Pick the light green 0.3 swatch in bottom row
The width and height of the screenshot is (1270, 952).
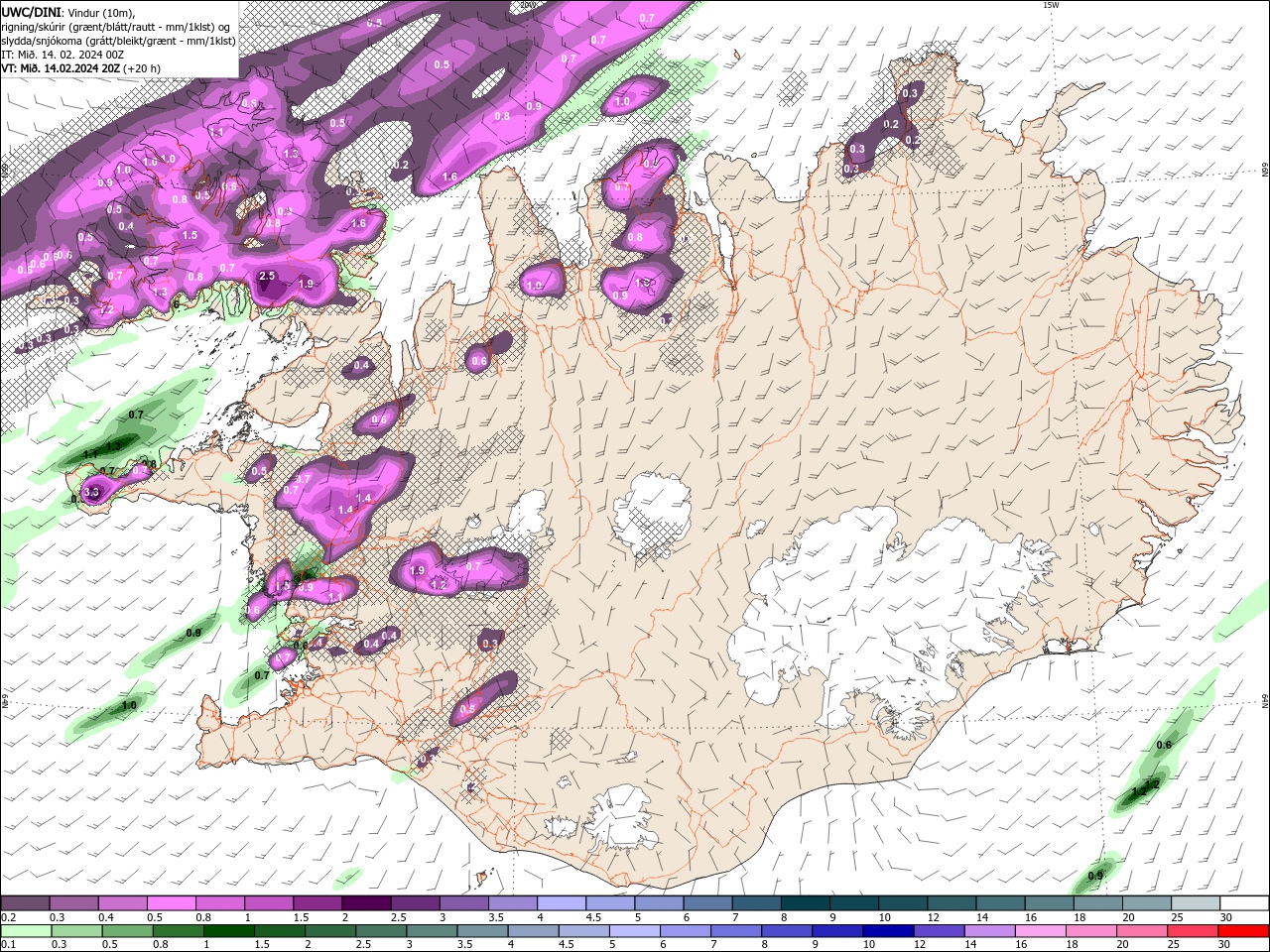click(x=76, y=930)
